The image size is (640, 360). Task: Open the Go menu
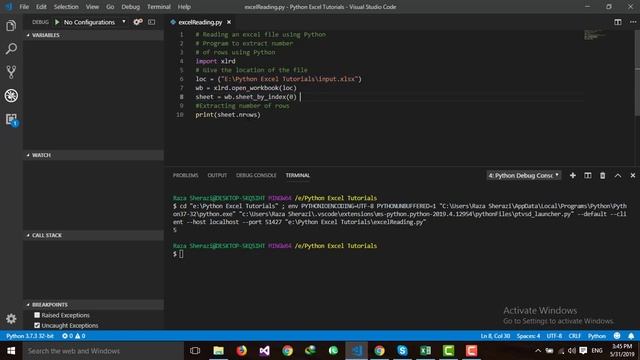[110, 7]
